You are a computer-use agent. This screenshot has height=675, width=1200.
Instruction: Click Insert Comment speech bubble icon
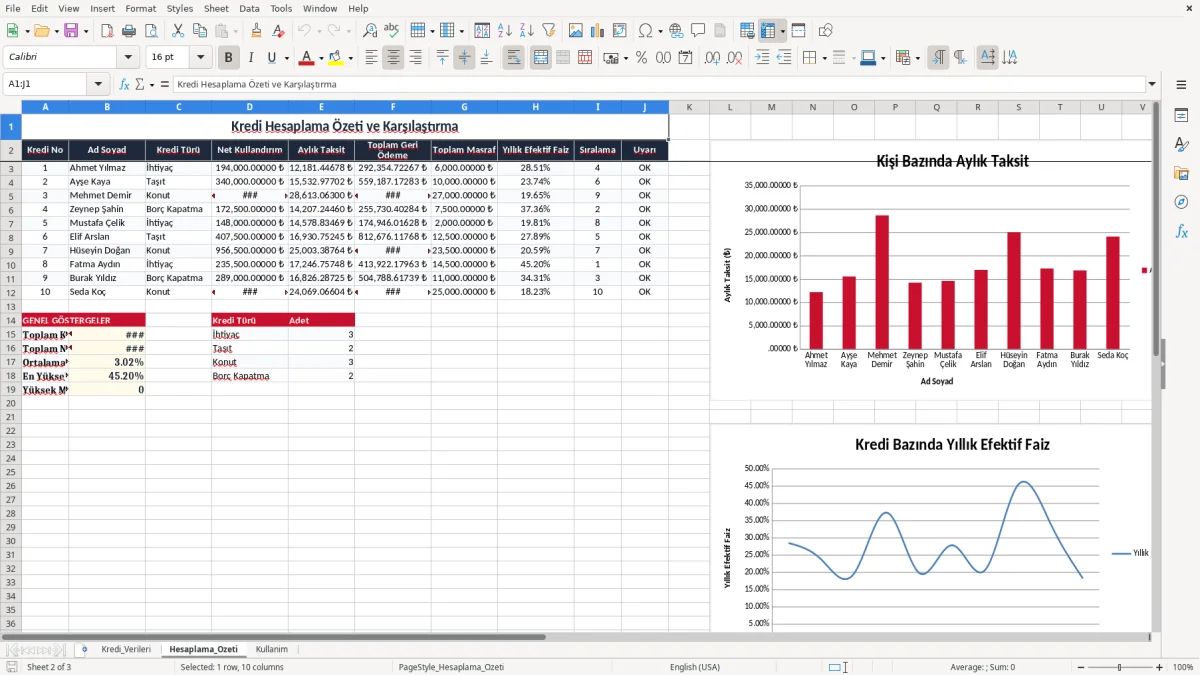click(x=698, y=31)
